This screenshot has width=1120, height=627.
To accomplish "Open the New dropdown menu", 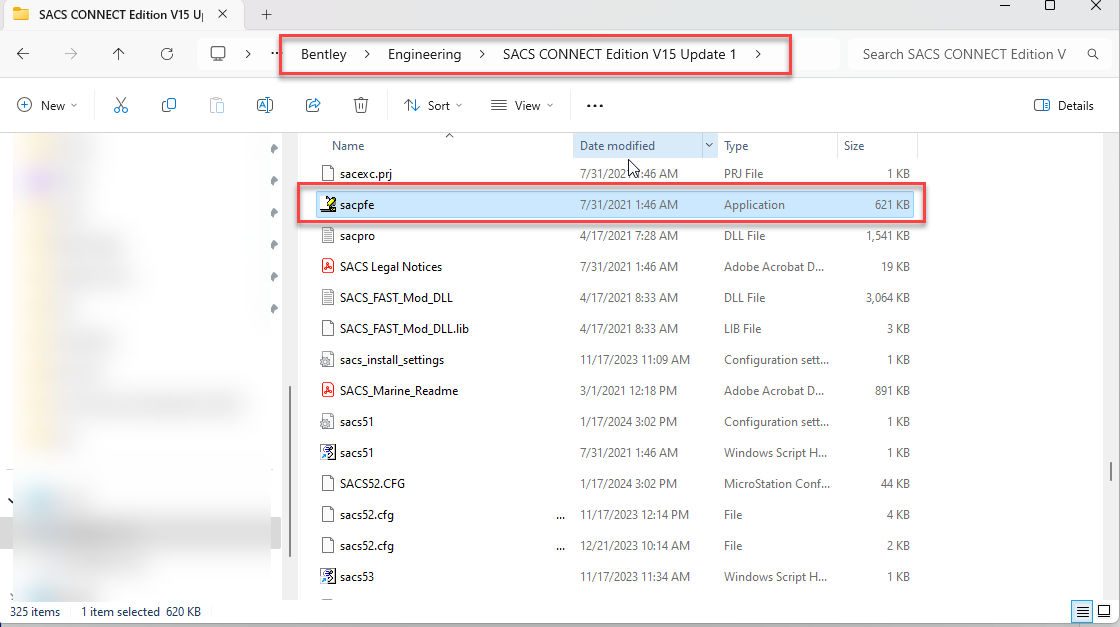I will coord(47,106).
